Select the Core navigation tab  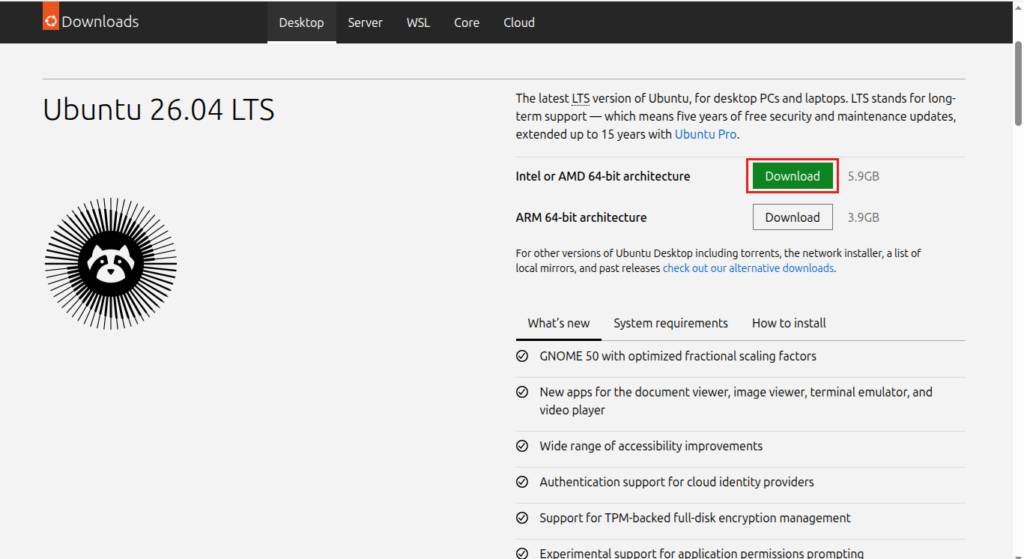[x=466, y=22]
